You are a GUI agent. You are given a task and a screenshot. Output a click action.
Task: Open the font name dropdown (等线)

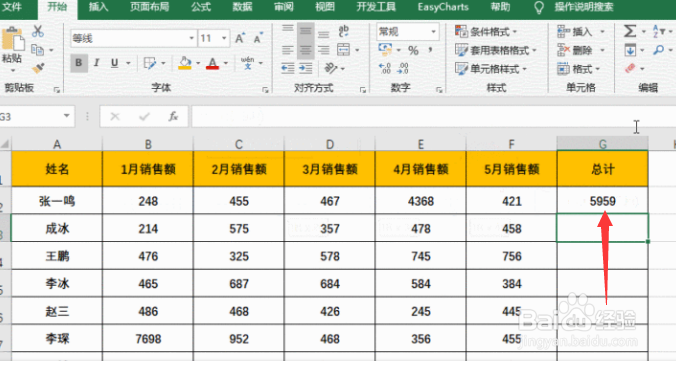(x=192, y=38)
